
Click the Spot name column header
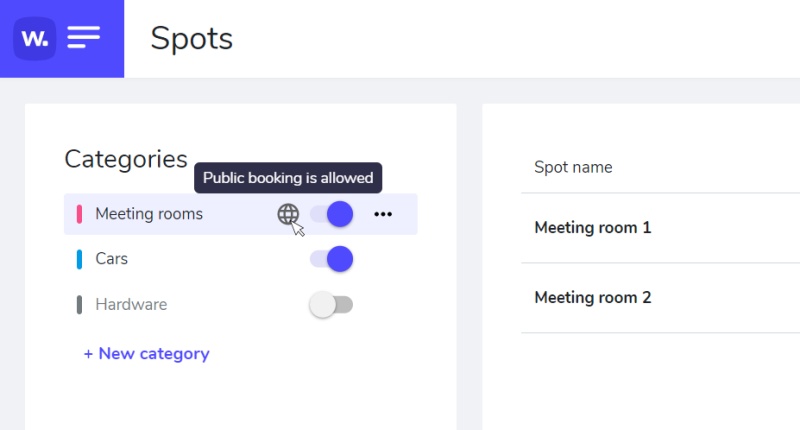[x=573, y=167]
